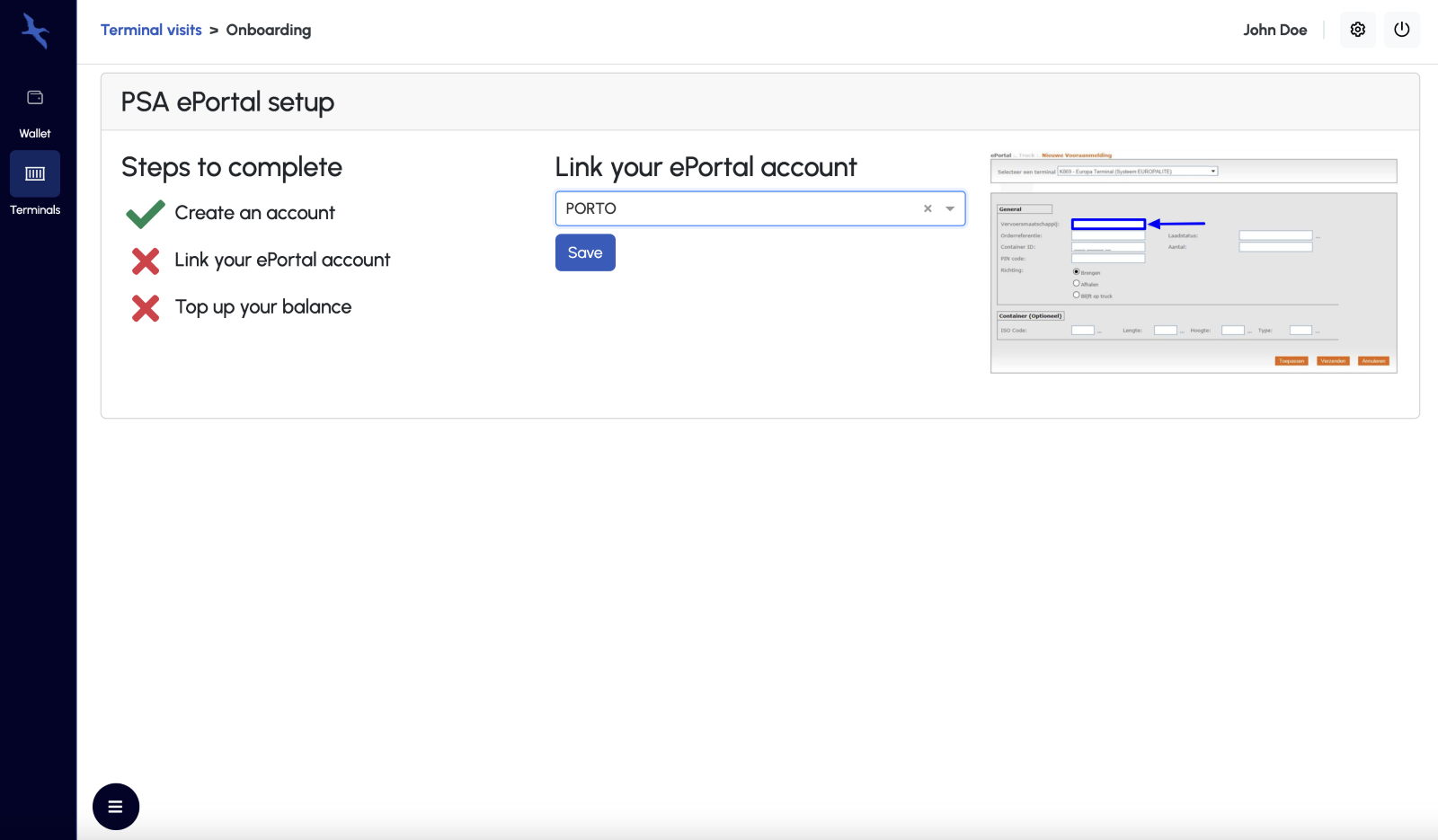Select the Link your ePortal account step
Viewport: 1438px width, 840px height.
(x=282, y=260)
